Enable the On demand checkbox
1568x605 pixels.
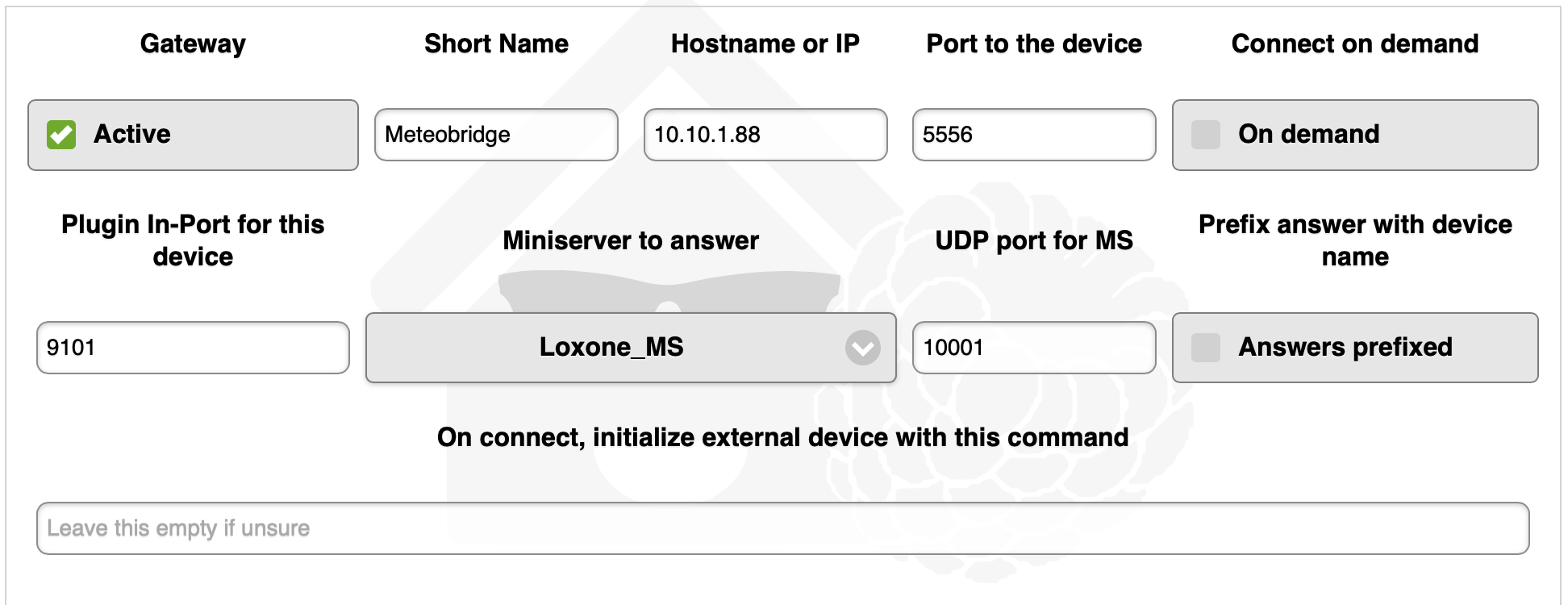[1206, 135]
